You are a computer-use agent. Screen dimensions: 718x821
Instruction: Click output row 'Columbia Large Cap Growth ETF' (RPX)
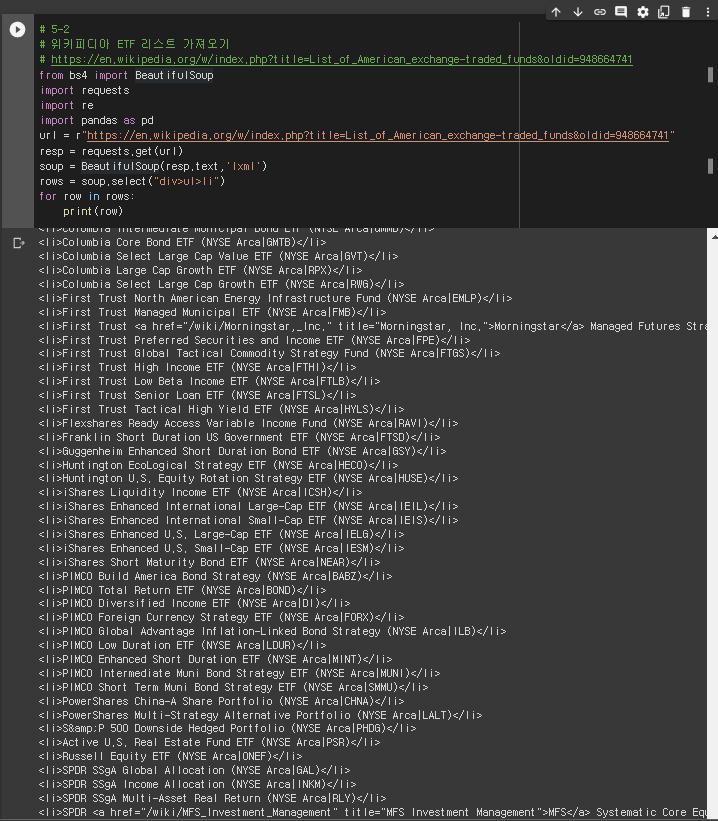200,270
